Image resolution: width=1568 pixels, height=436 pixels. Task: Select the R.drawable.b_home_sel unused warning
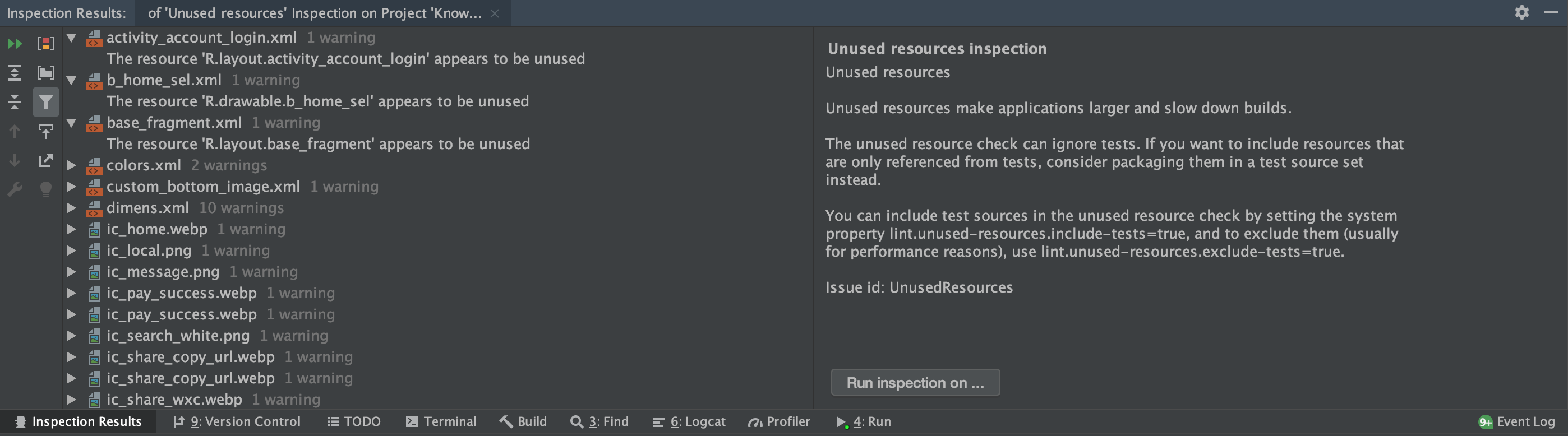[317, 101]
